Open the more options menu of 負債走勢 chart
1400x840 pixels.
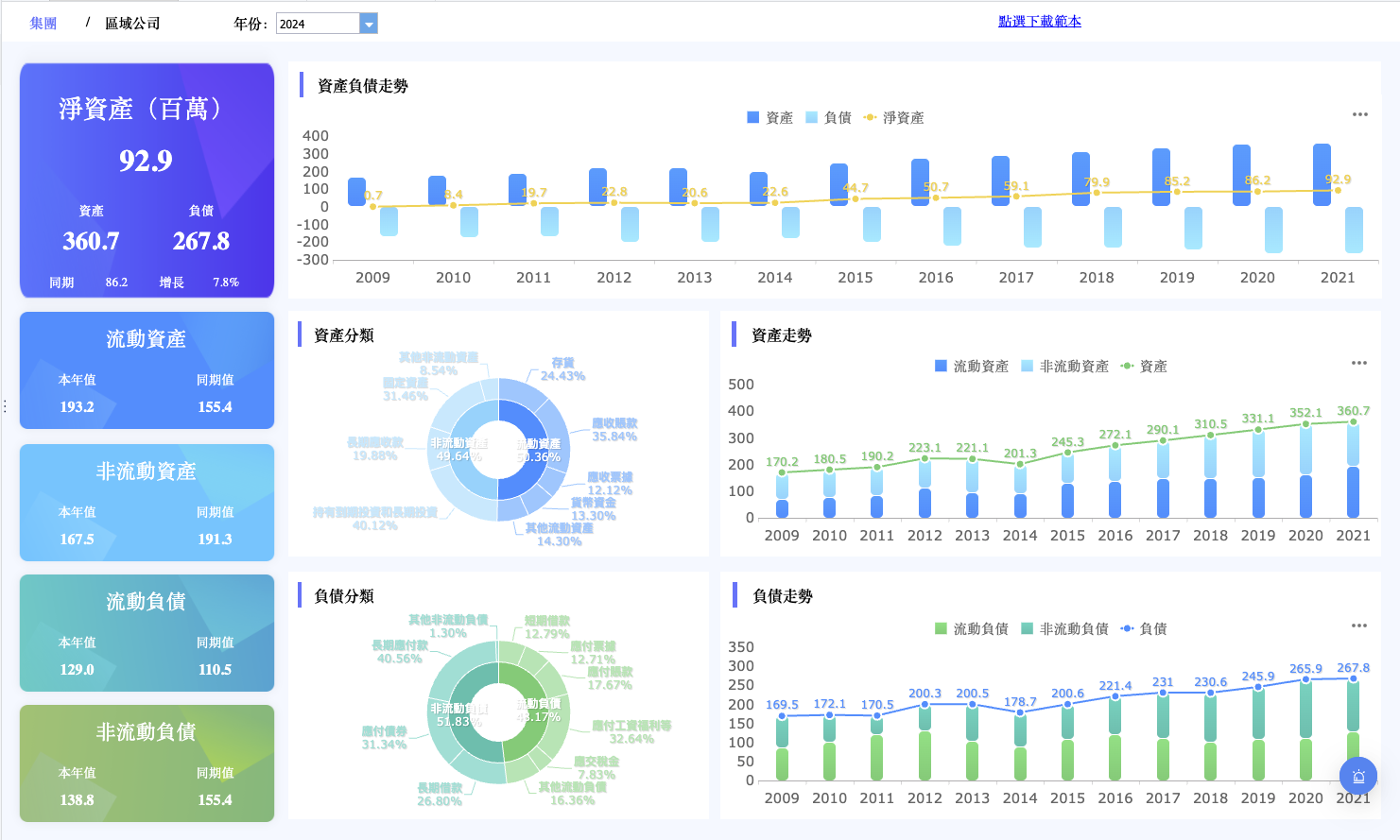[x=1359, y=626]
